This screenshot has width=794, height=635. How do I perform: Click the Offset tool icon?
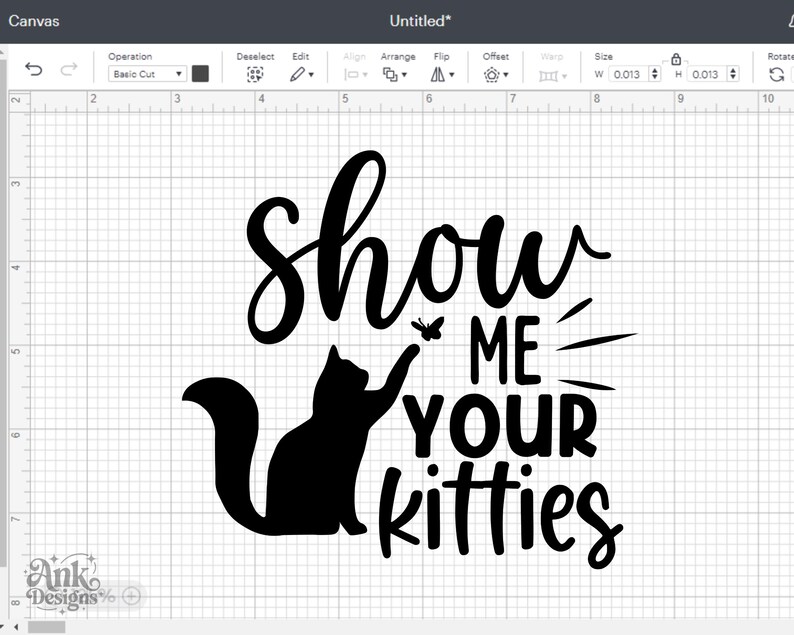coord(492,75)
